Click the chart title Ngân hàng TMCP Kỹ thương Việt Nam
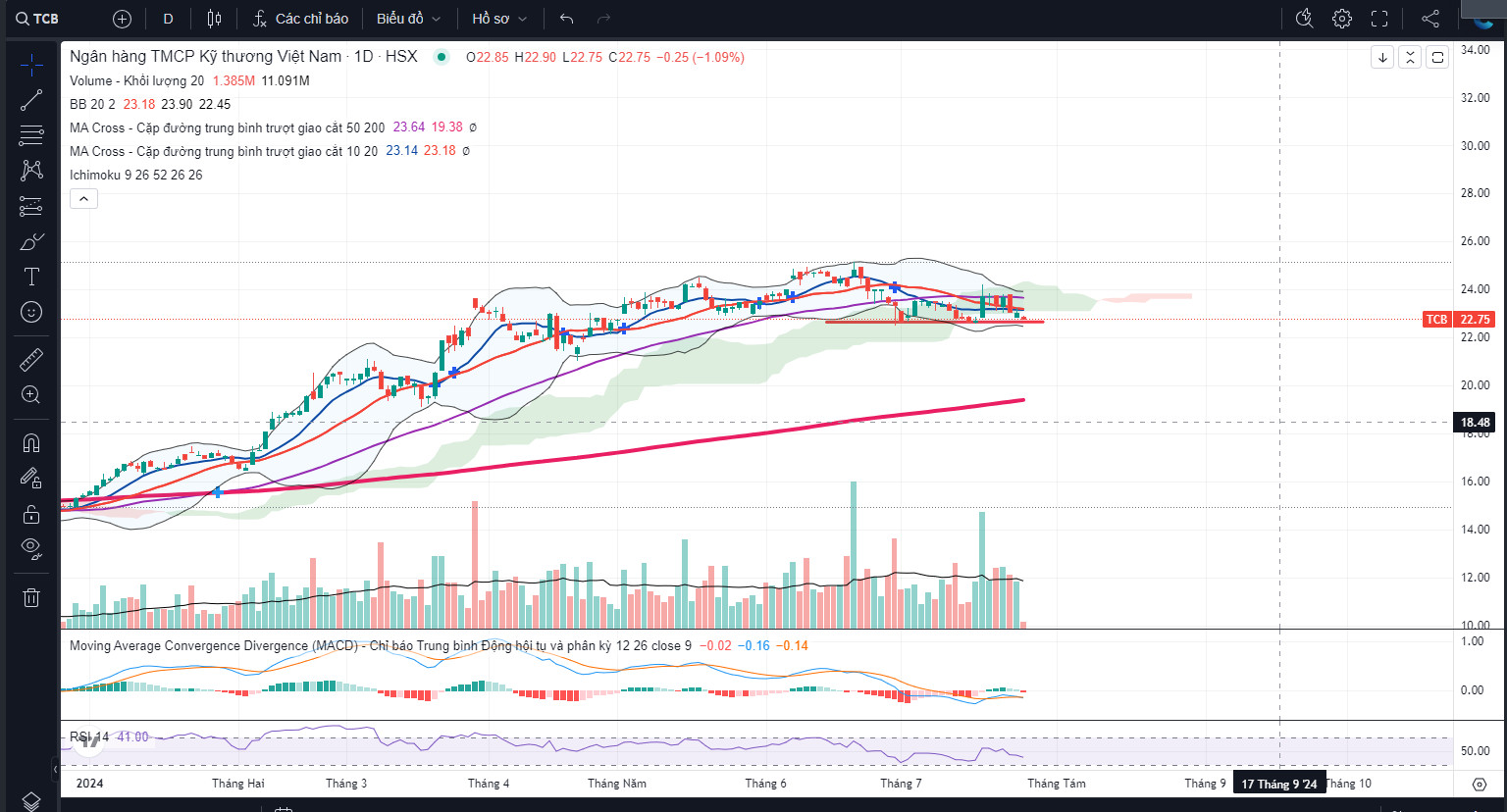Viewport: 1507px width, 812px height. 206,57
